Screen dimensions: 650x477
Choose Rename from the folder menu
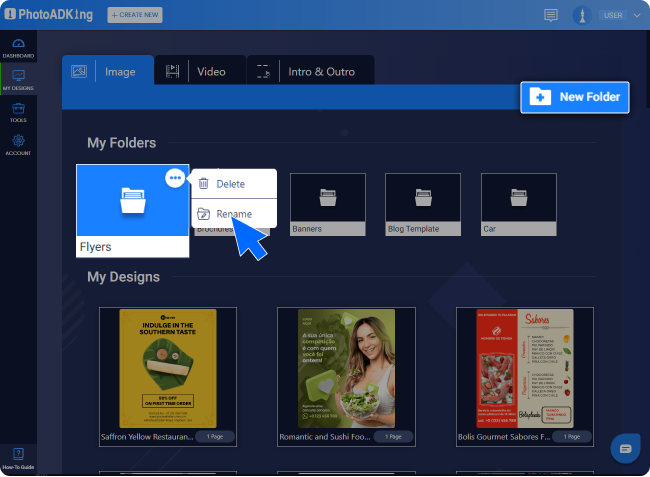tap(234, 214)
